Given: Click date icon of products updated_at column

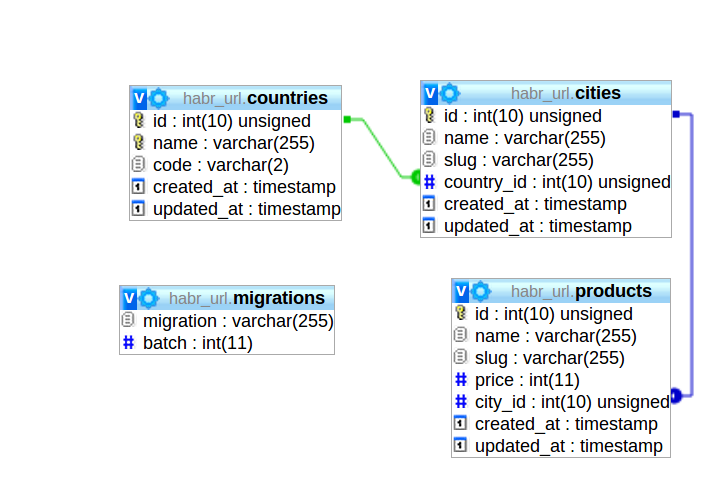Looking at the screenshot, I should tap(460, 445).
